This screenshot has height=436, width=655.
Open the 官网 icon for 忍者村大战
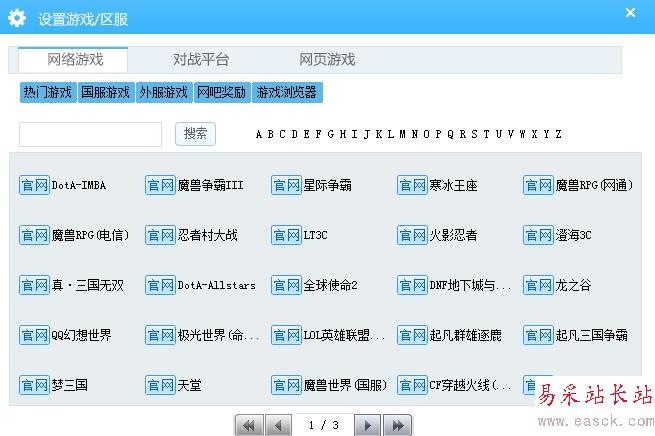[x=160, y=235]
